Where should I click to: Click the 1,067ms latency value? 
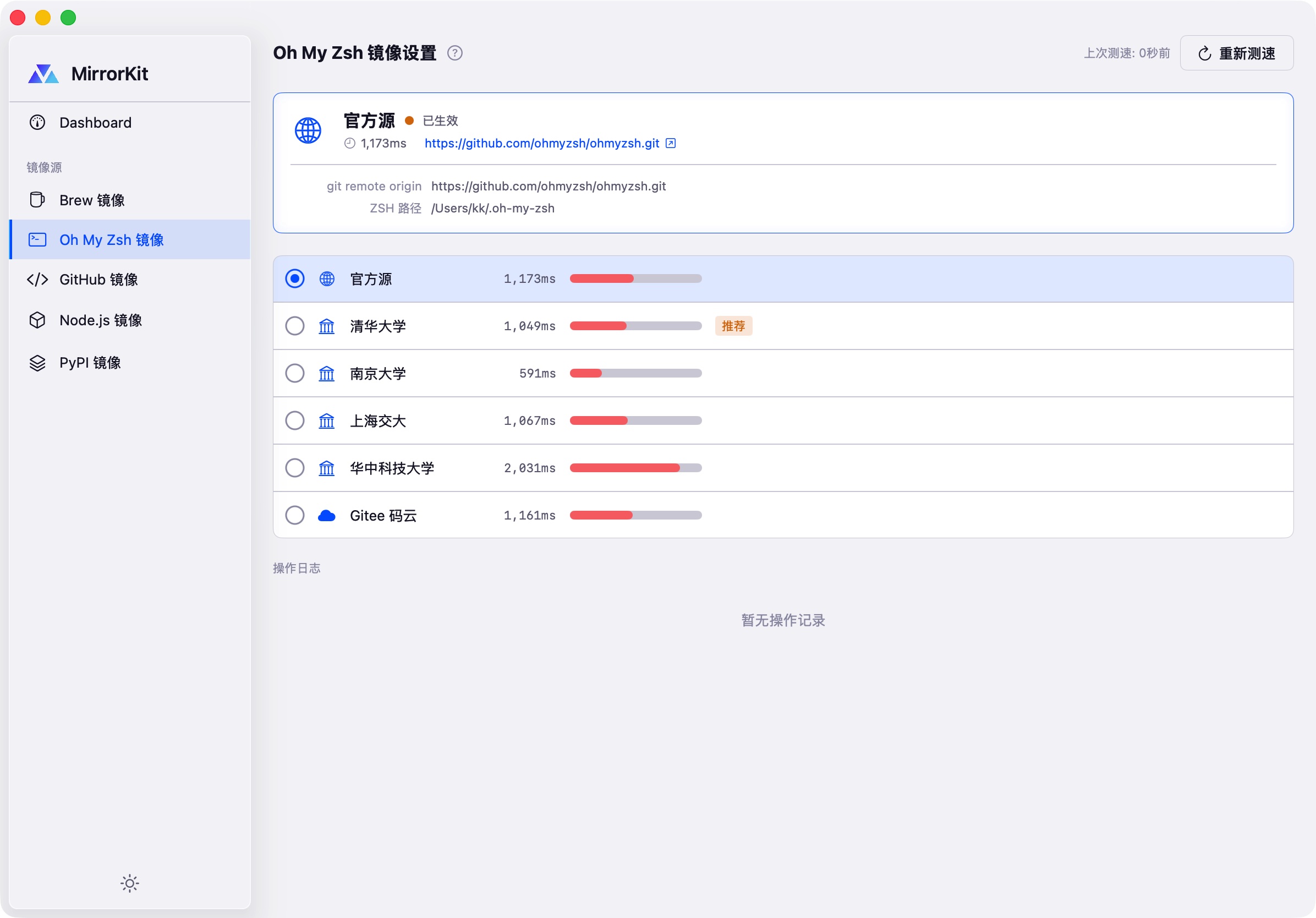pyautogui.click(x=530, y=421)
